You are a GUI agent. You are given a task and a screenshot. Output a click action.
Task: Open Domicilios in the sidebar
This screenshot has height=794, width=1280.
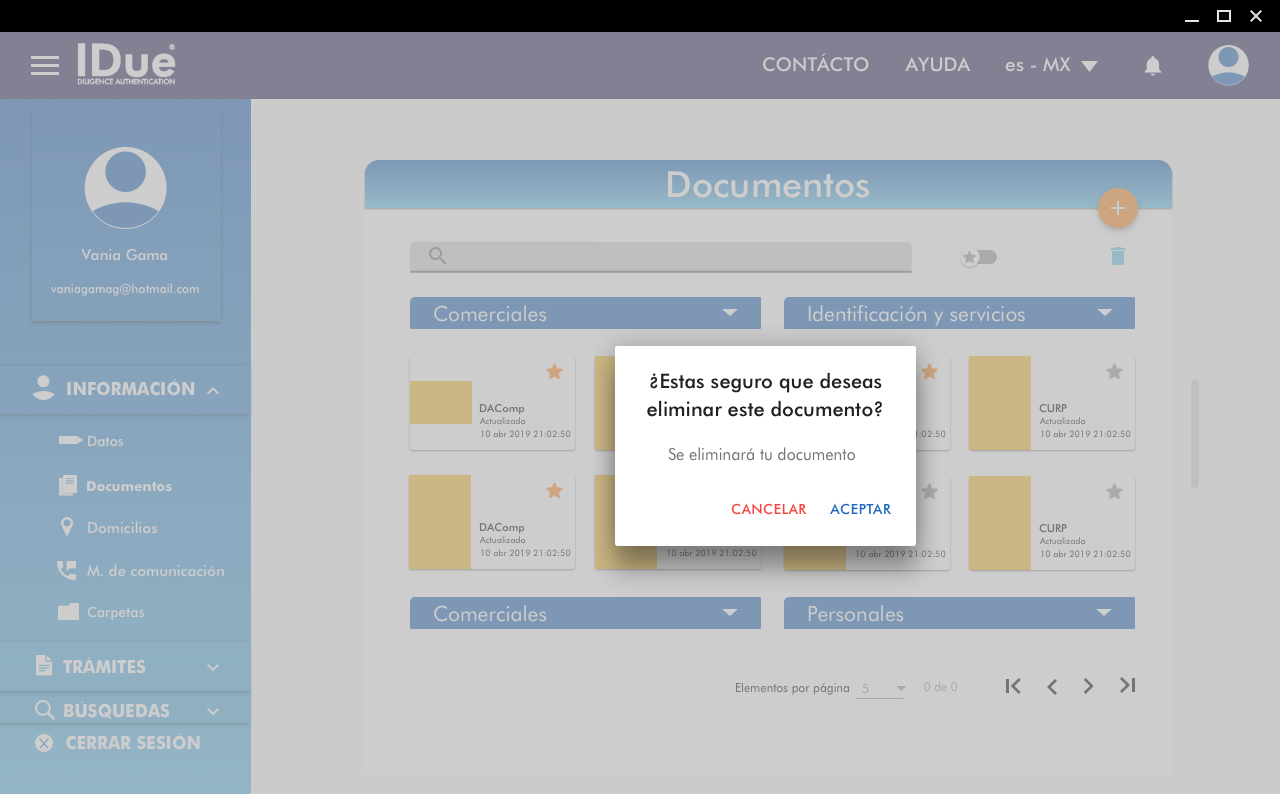click(x=121, y=528)
